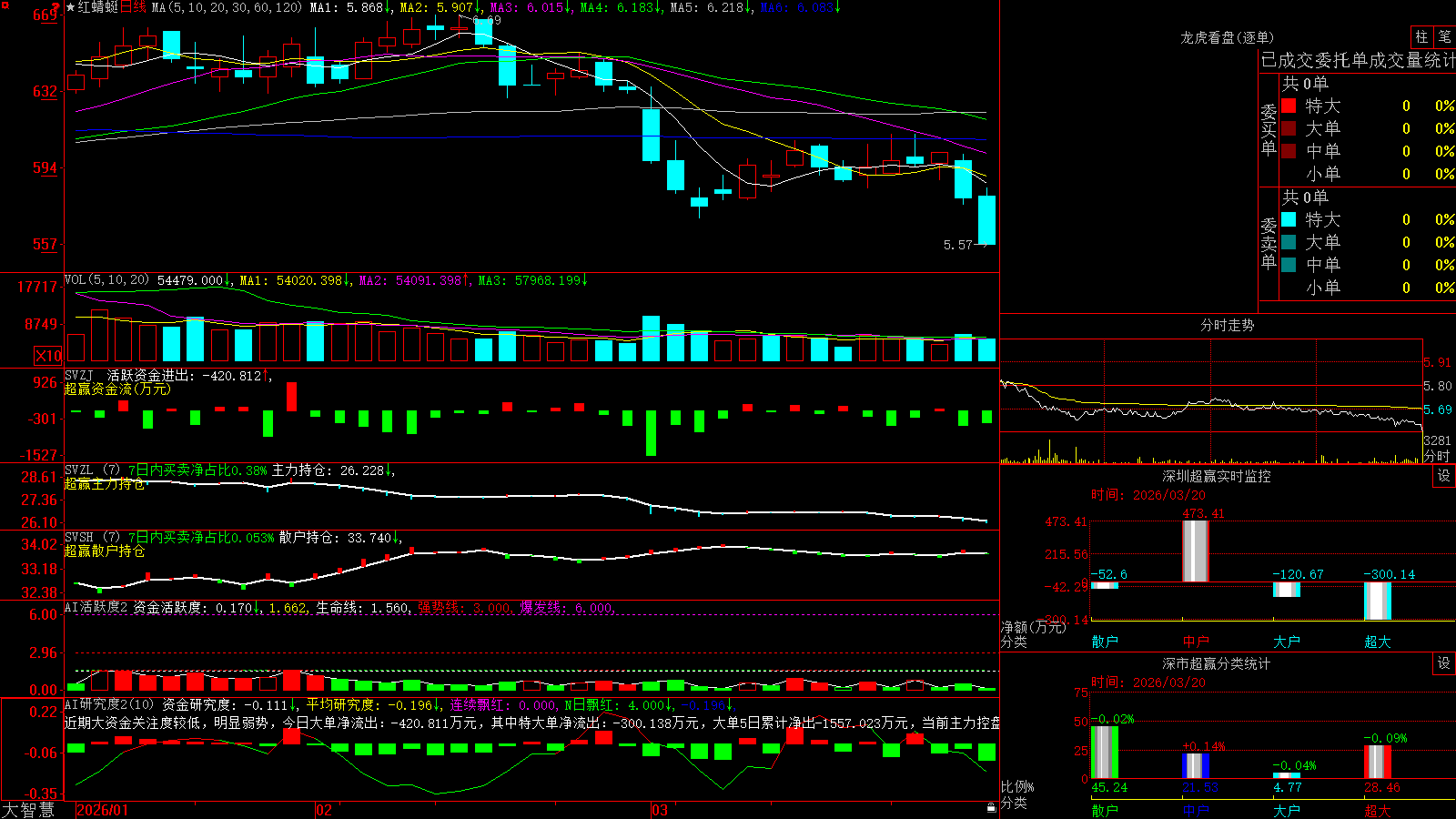Image resolution: width=1456 pixels, height=819 pixels.
Task: Click the 大智慧 logo at bottom-left
Action: (28, 809)
